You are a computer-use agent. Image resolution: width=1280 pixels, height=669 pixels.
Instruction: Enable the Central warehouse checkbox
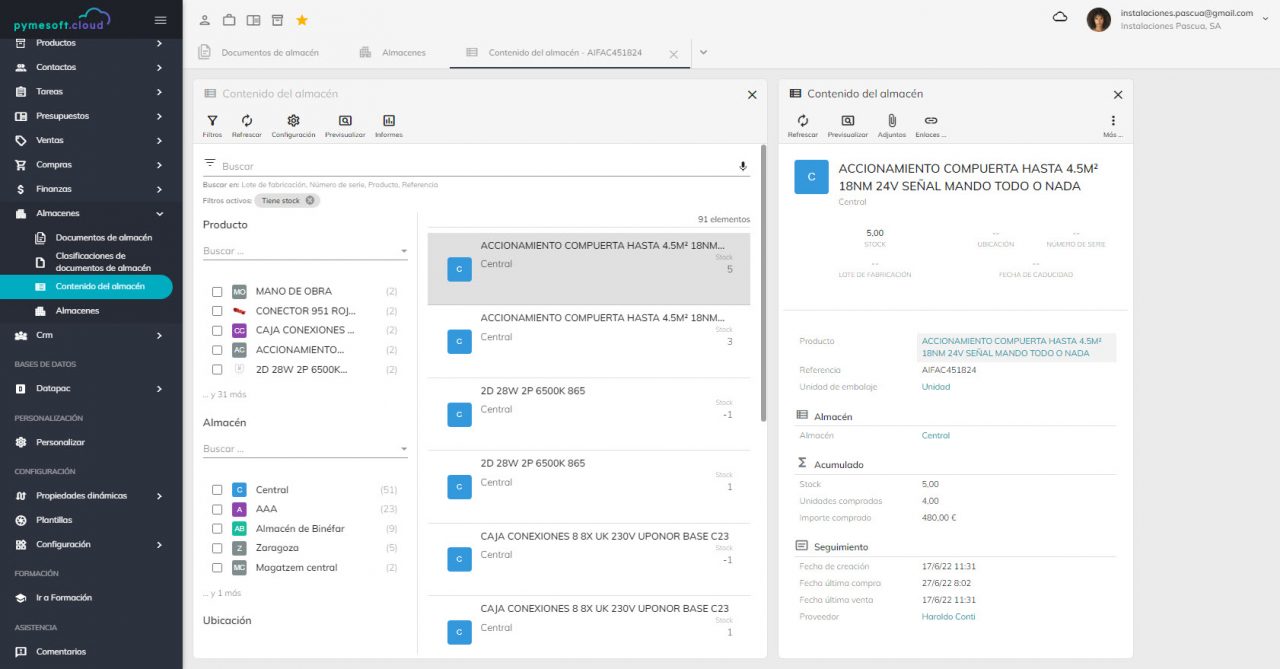(x=217, y=490)
